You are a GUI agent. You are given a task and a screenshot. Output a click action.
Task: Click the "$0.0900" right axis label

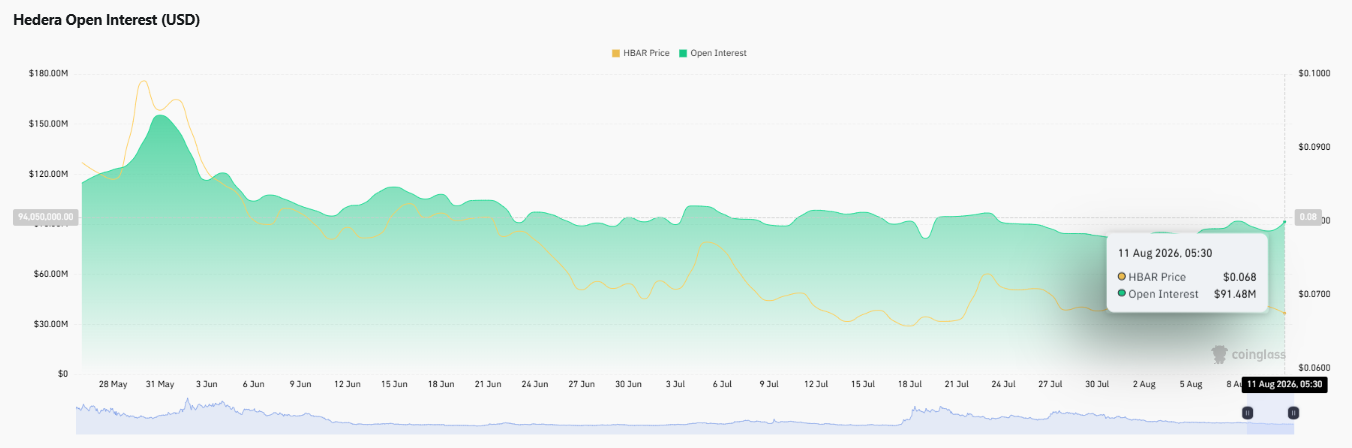pos(1314,147)
